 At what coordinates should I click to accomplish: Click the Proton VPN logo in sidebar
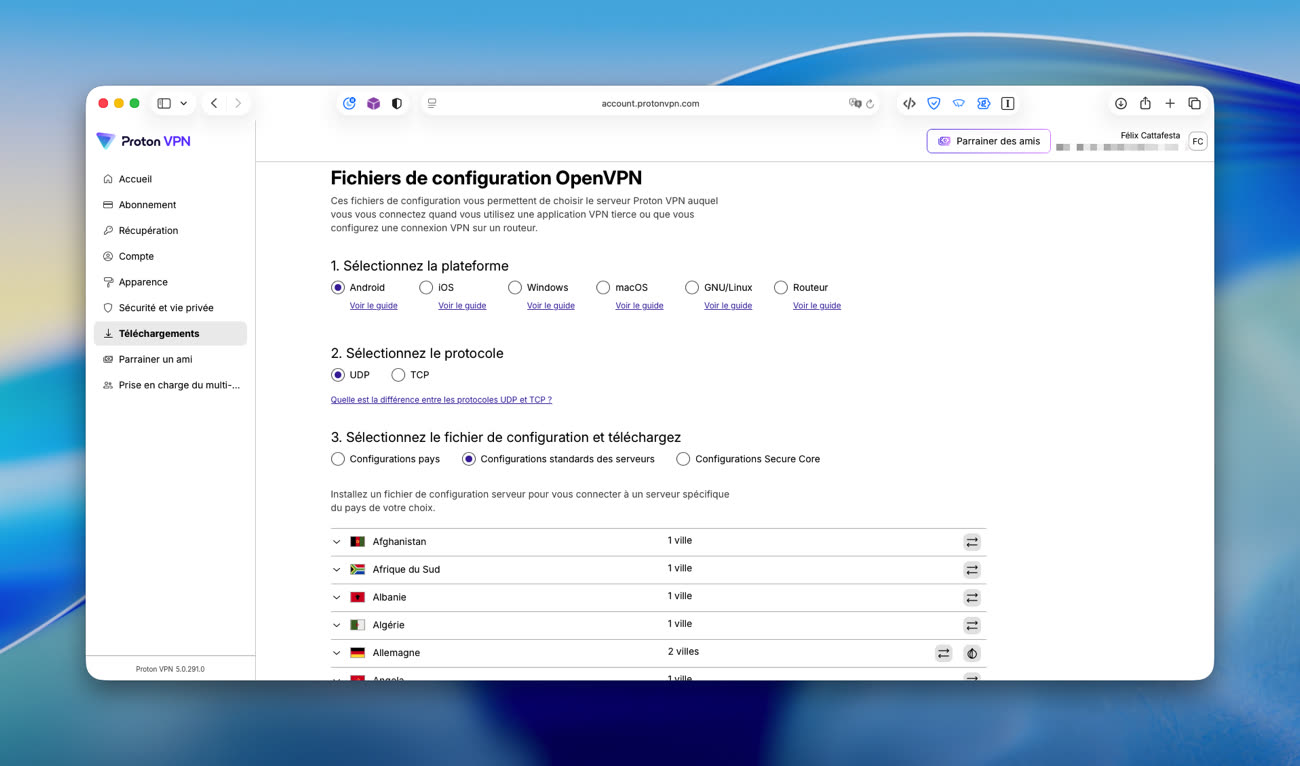click(x=143, y=141)
